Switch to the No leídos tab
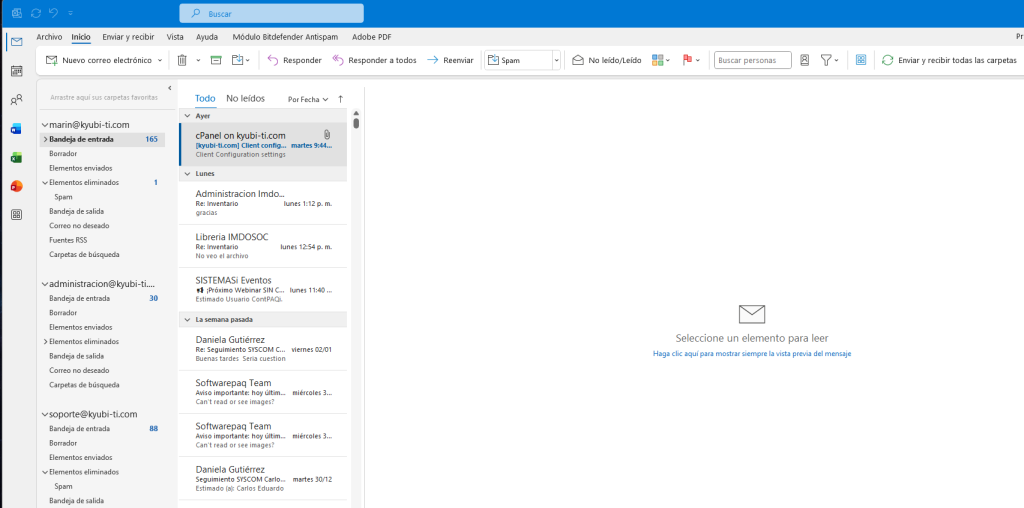This screenshot has width=1024, height=508. [x=245, y=99]
